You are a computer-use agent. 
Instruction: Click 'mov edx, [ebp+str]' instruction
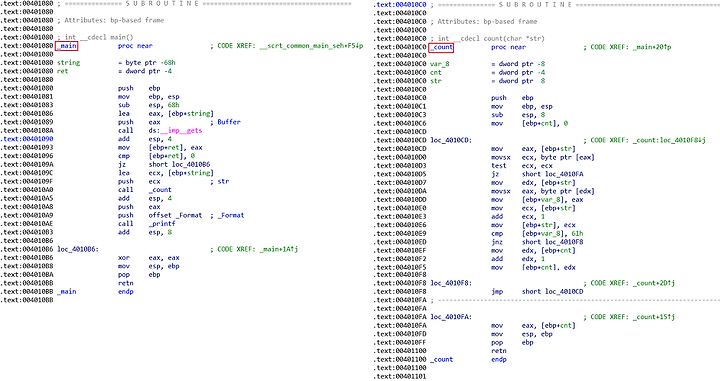click(534, 183)
